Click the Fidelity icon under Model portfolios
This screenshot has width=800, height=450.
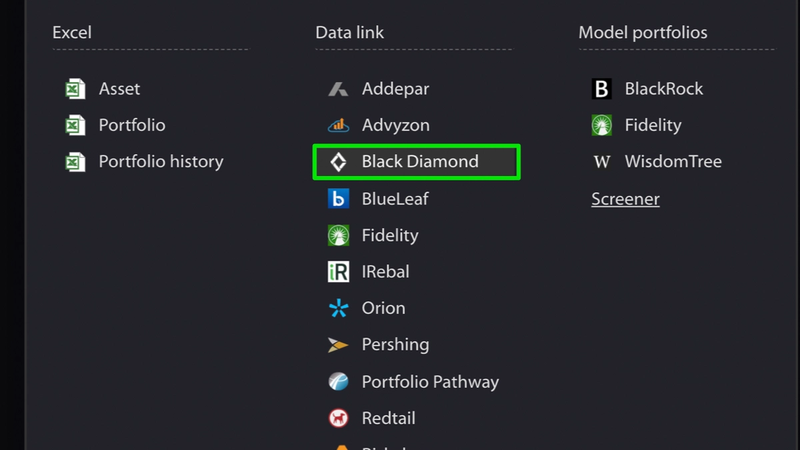click(602, 125)
